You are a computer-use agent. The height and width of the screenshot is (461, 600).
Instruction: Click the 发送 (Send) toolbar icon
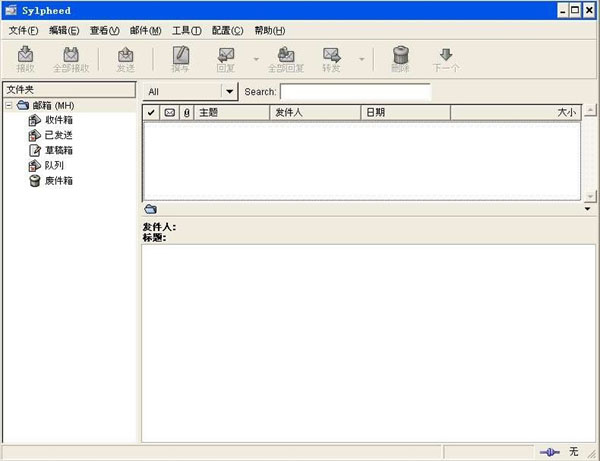pos(126,59)
